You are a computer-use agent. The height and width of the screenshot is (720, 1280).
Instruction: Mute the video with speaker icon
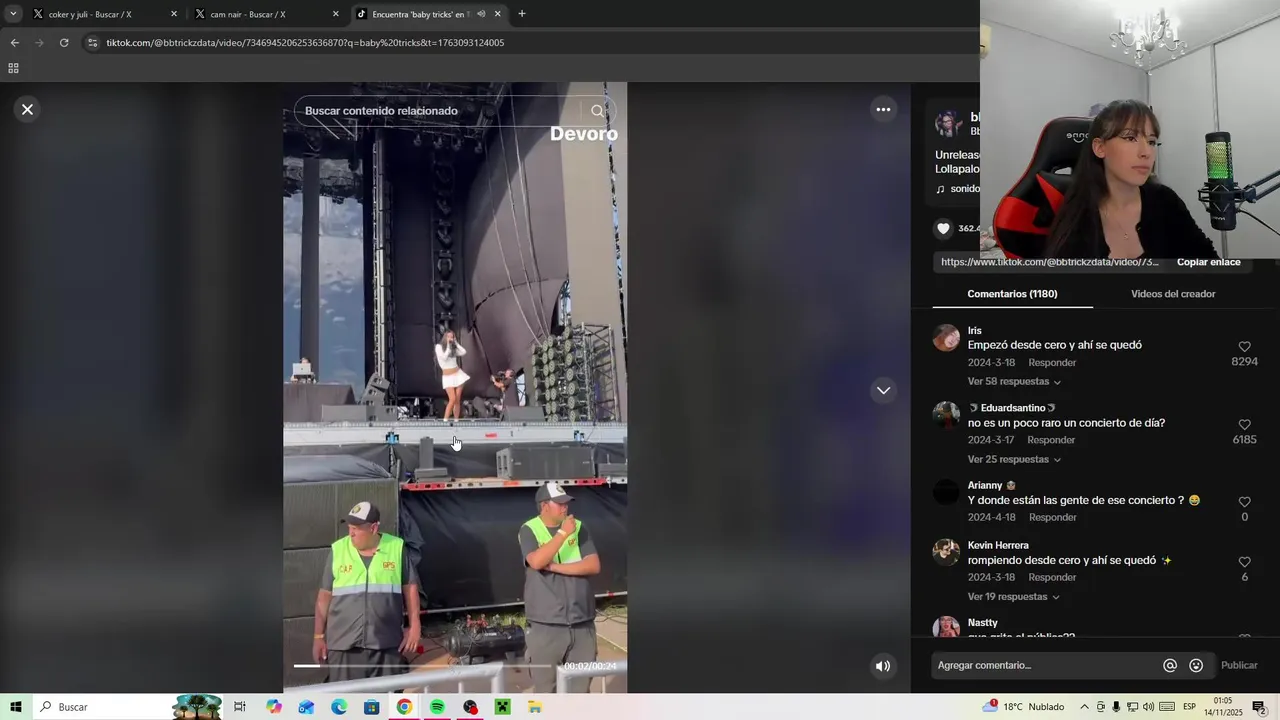point(883,666)
